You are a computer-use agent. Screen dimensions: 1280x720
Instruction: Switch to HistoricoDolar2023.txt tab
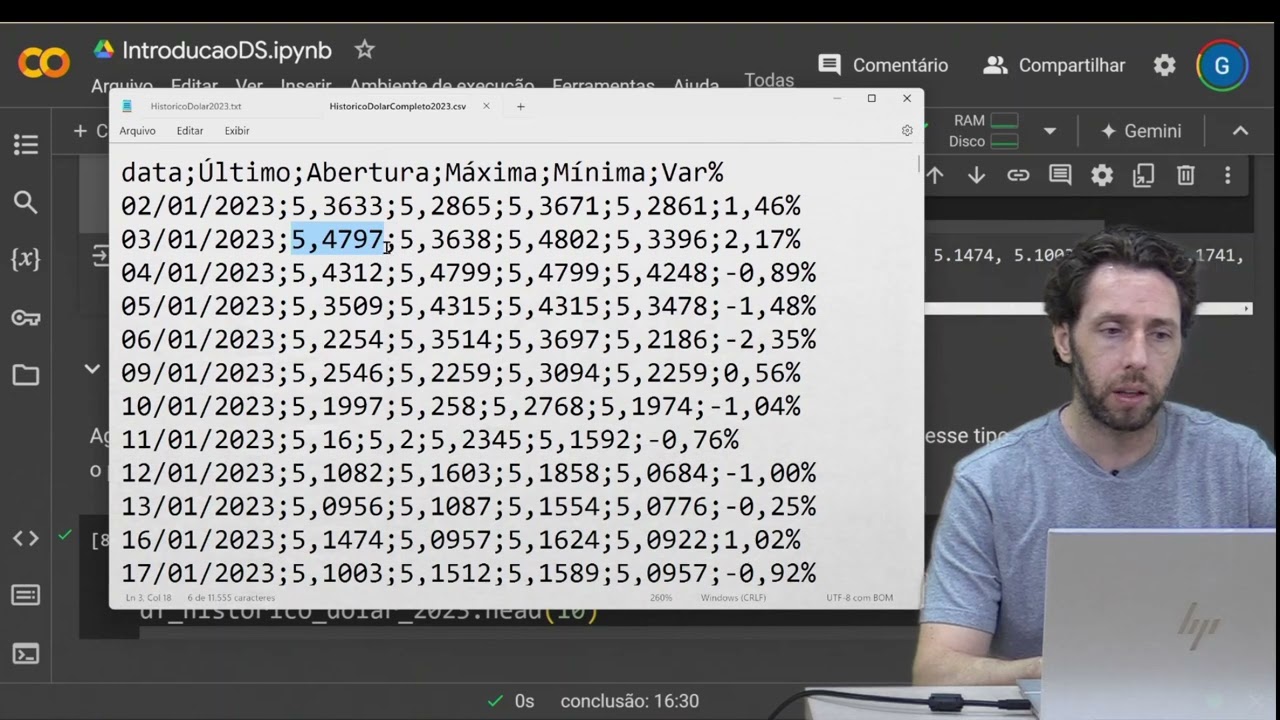196,106
